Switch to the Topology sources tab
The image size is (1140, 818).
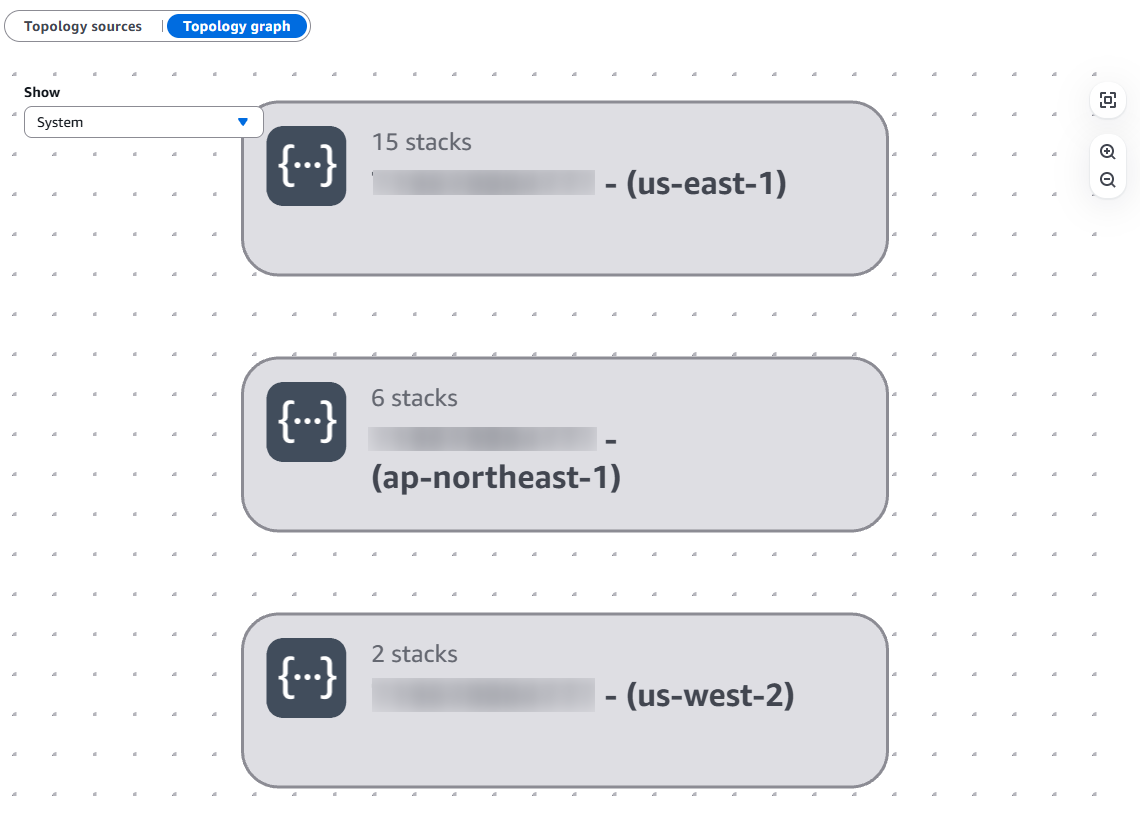click(x=83, y=27)
